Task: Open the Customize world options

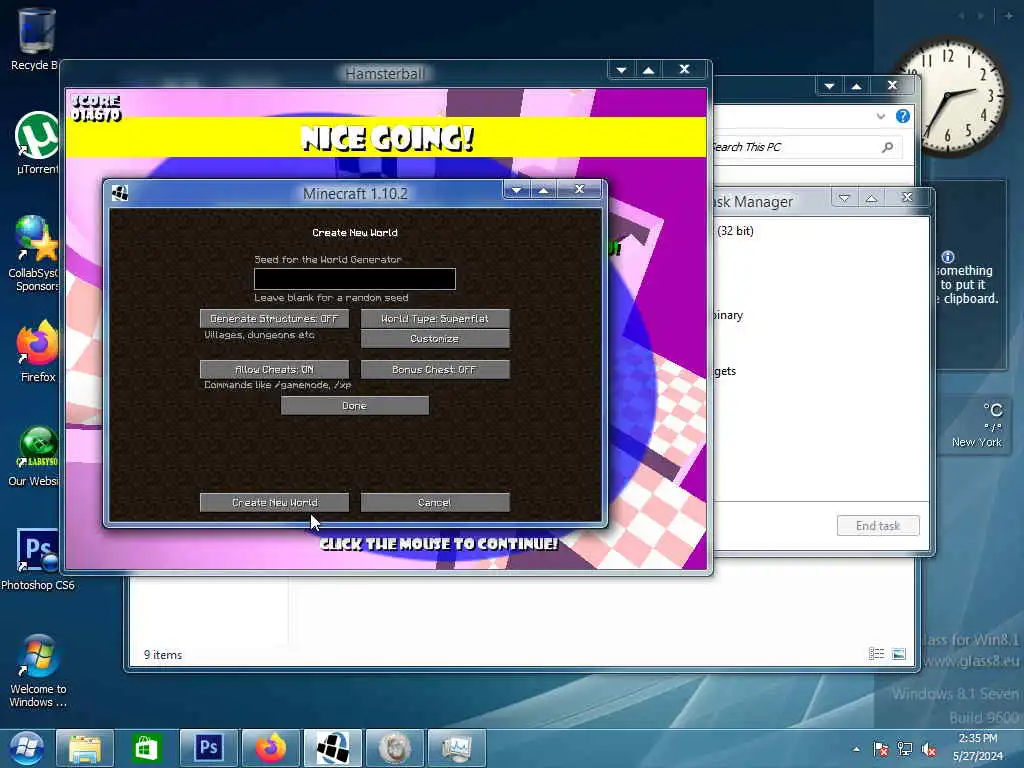Action: pyautogui.click(x=435, y=338)
